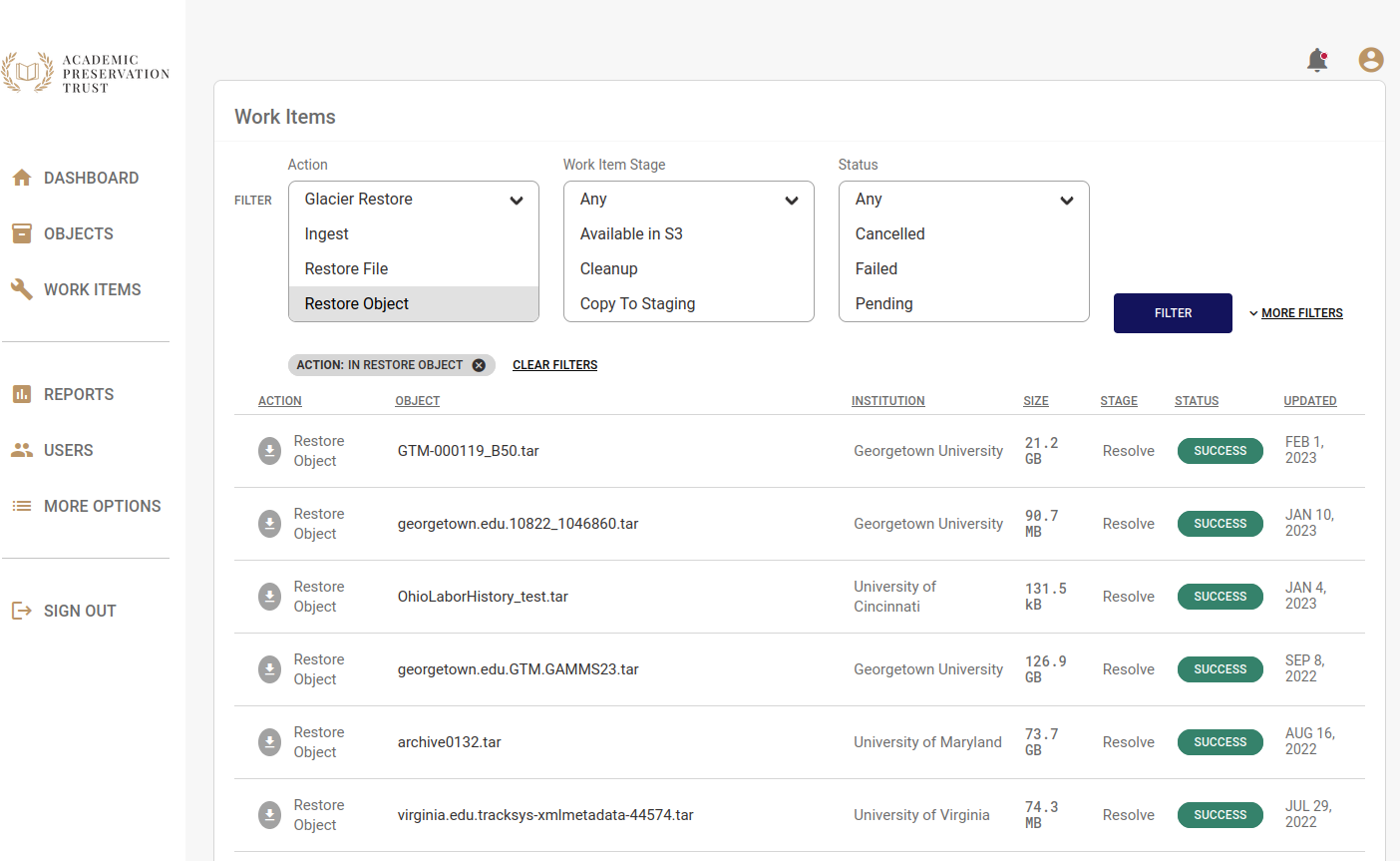Select Restore Object in the Action list
Viewport: 1400px width, 861px height.
(413, 304)
